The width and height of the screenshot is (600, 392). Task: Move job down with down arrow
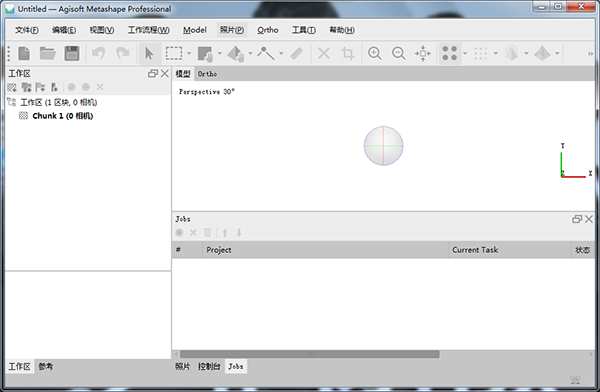239,232
